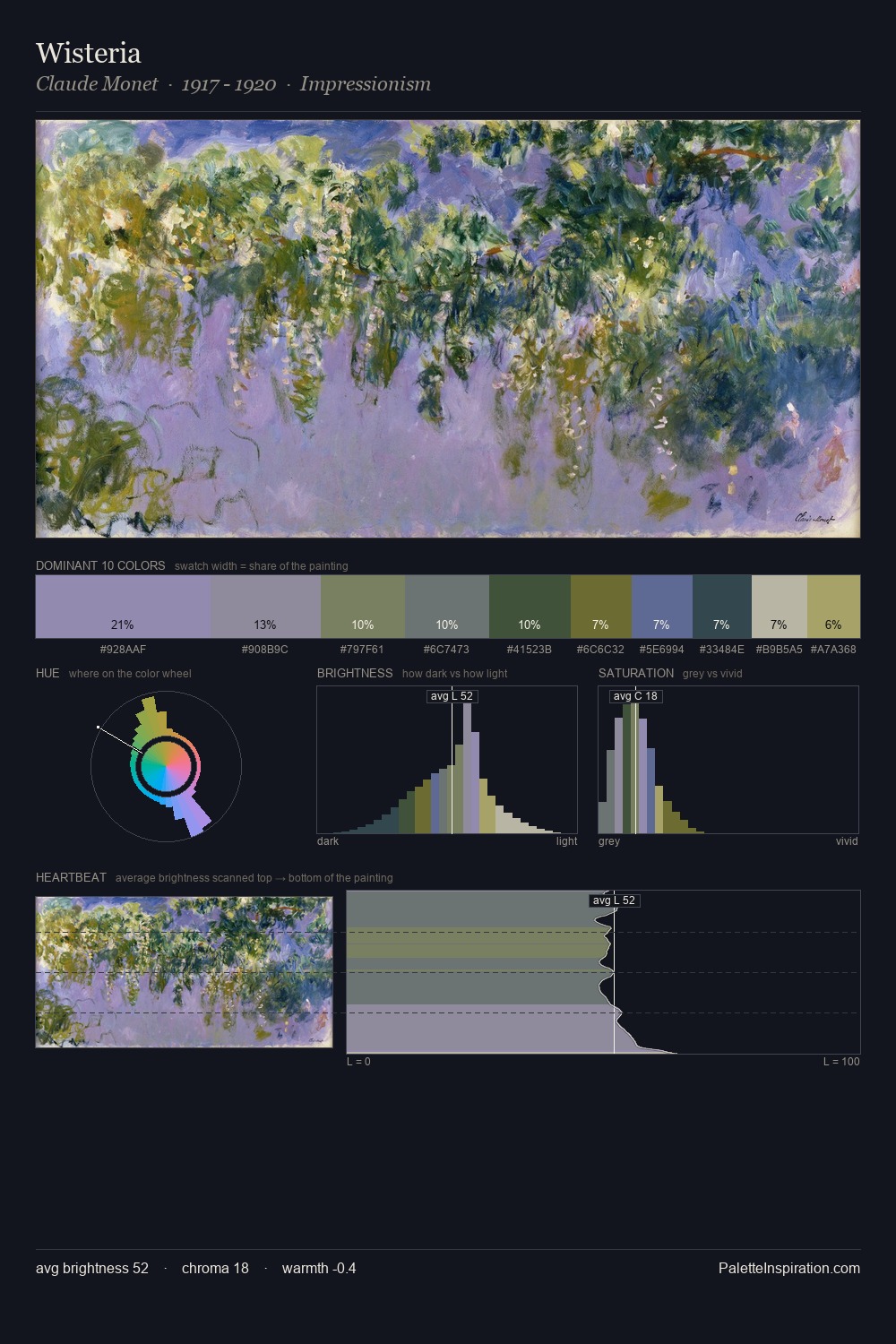Image resolution: width=896 pixels, height=1344 pixels.
Task: Click the hex code '#41523B' text
Action: (x=530, y=649)
